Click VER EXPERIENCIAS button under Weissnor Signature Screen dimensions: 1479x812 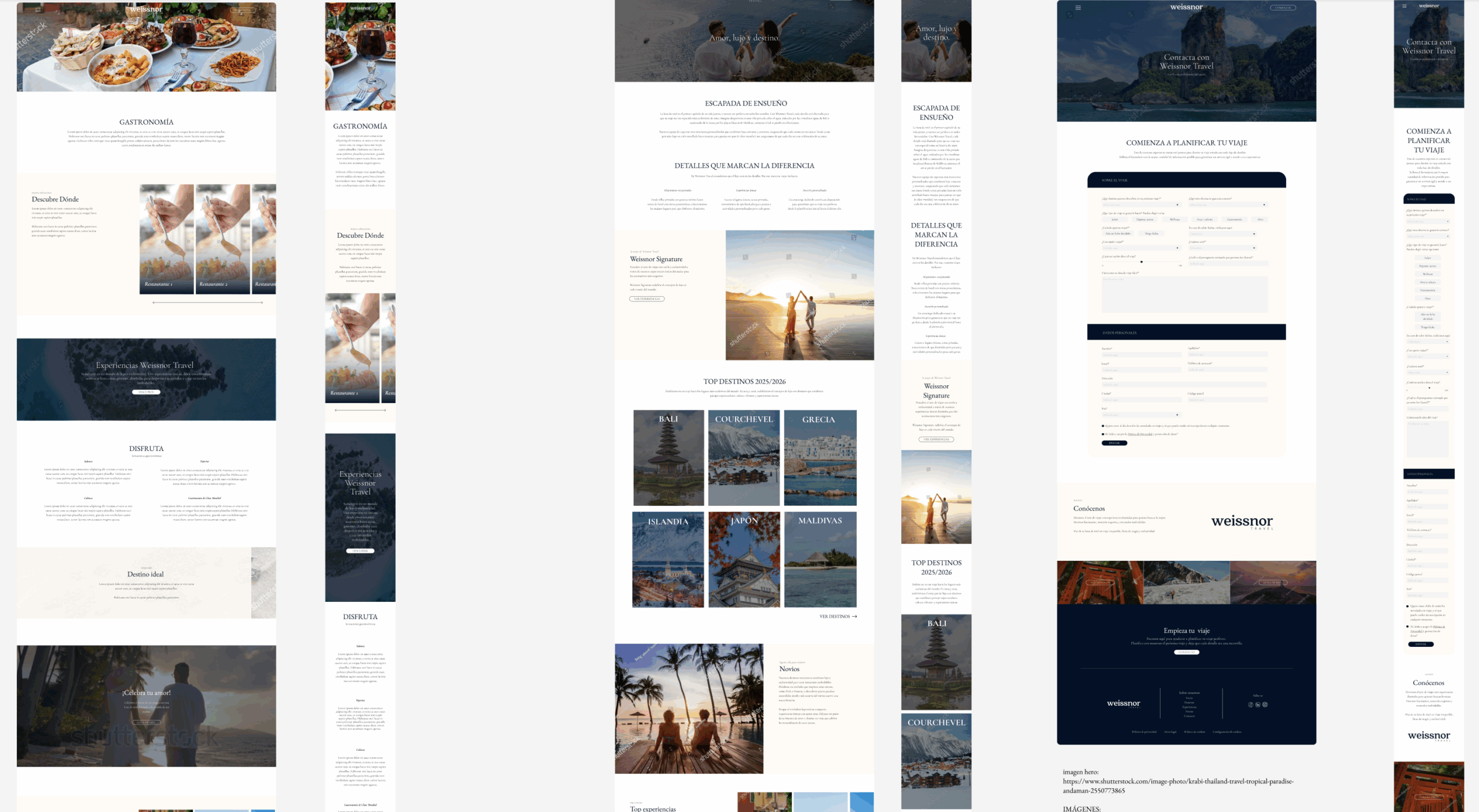coord(646,299)
